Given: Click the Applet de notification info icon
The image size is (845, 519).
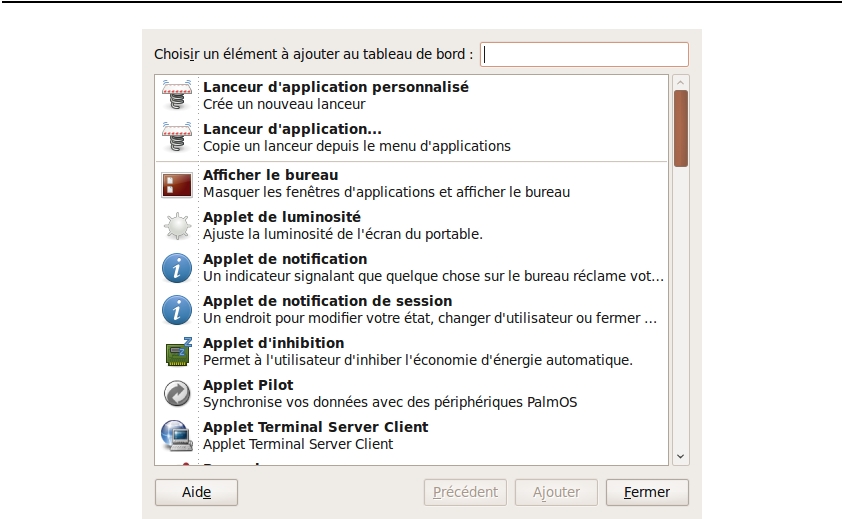Looking at the screenshot, I should [x=177, y=268].
